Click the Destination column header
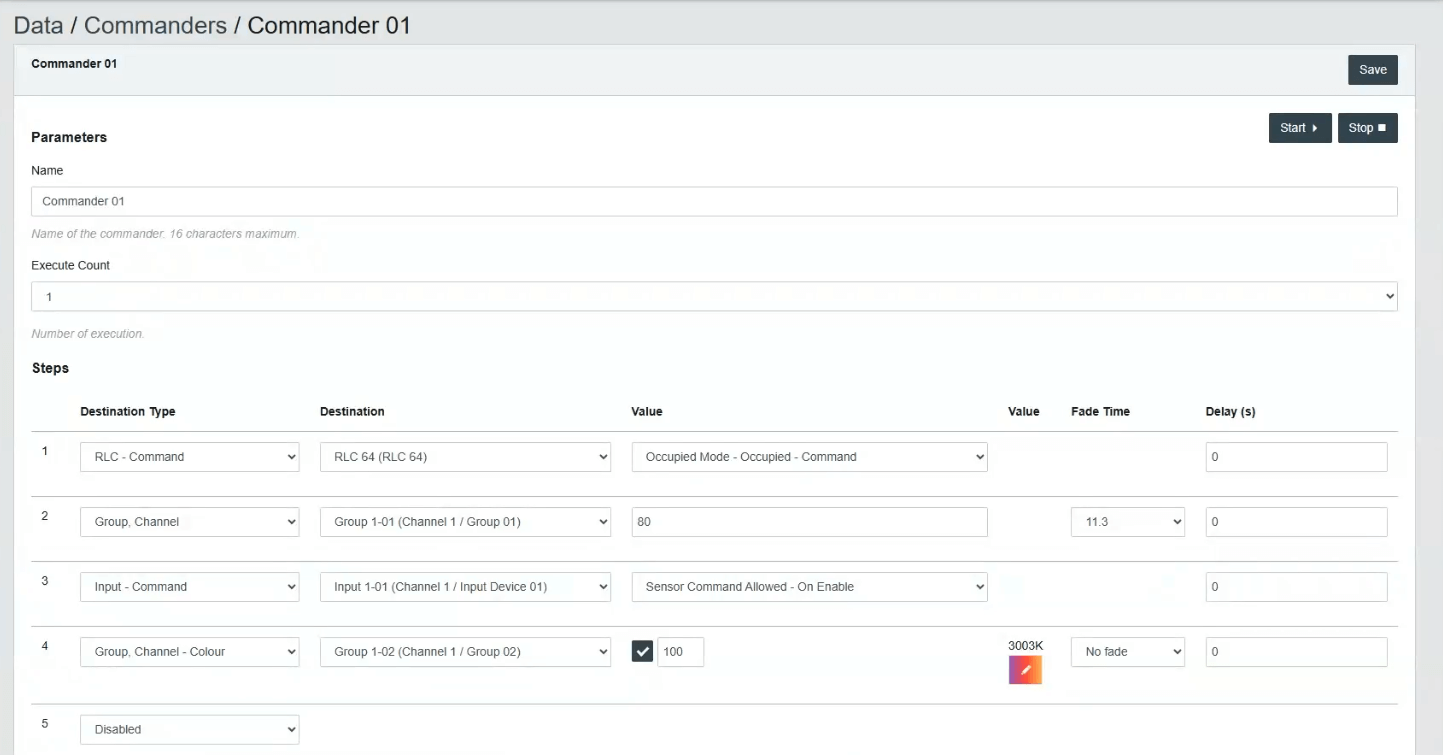Image resolution: width=1443 pixels, height=755 pixels. coord(352,412)
